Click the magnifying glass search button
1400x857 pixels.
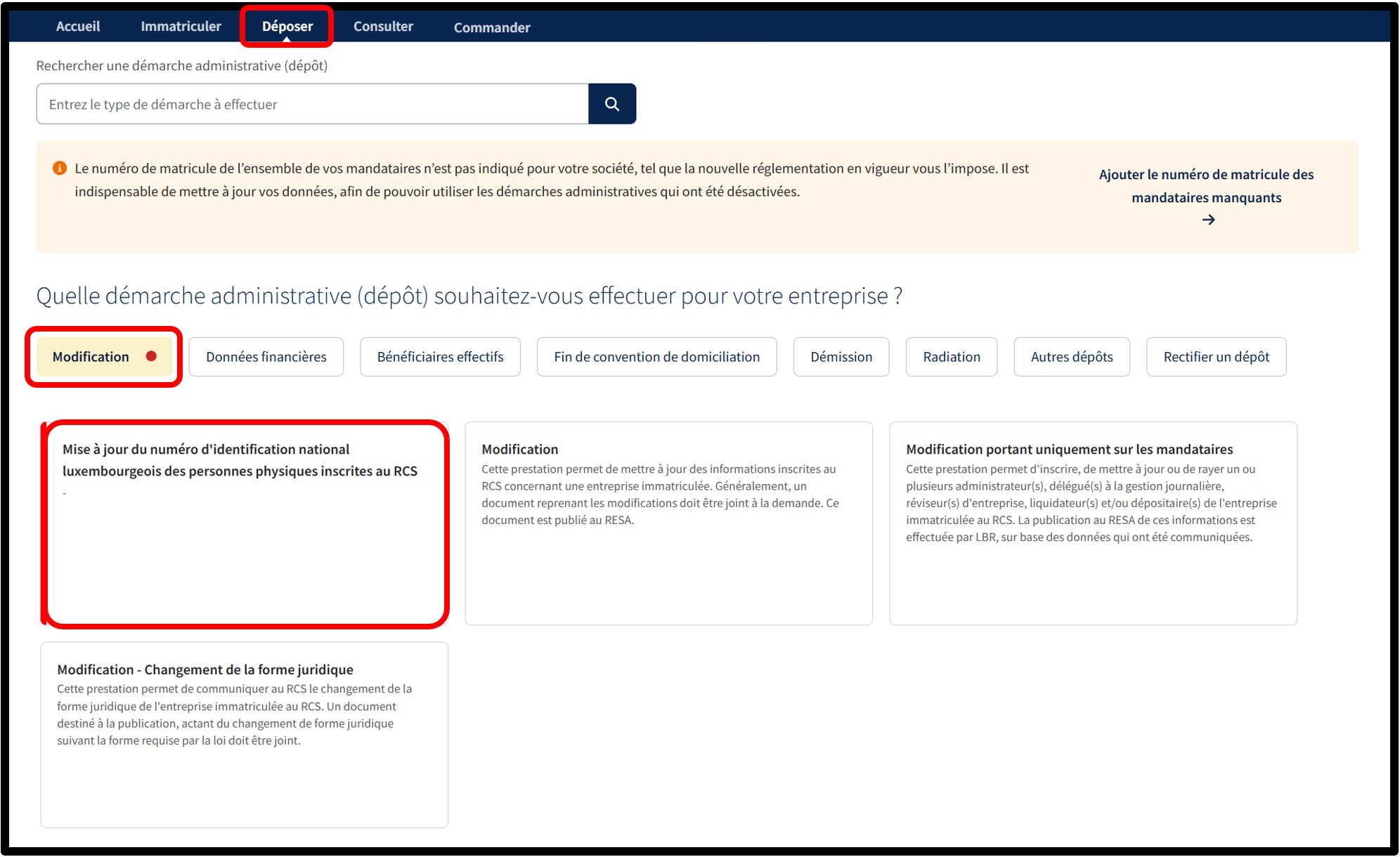tap(611, 104)
